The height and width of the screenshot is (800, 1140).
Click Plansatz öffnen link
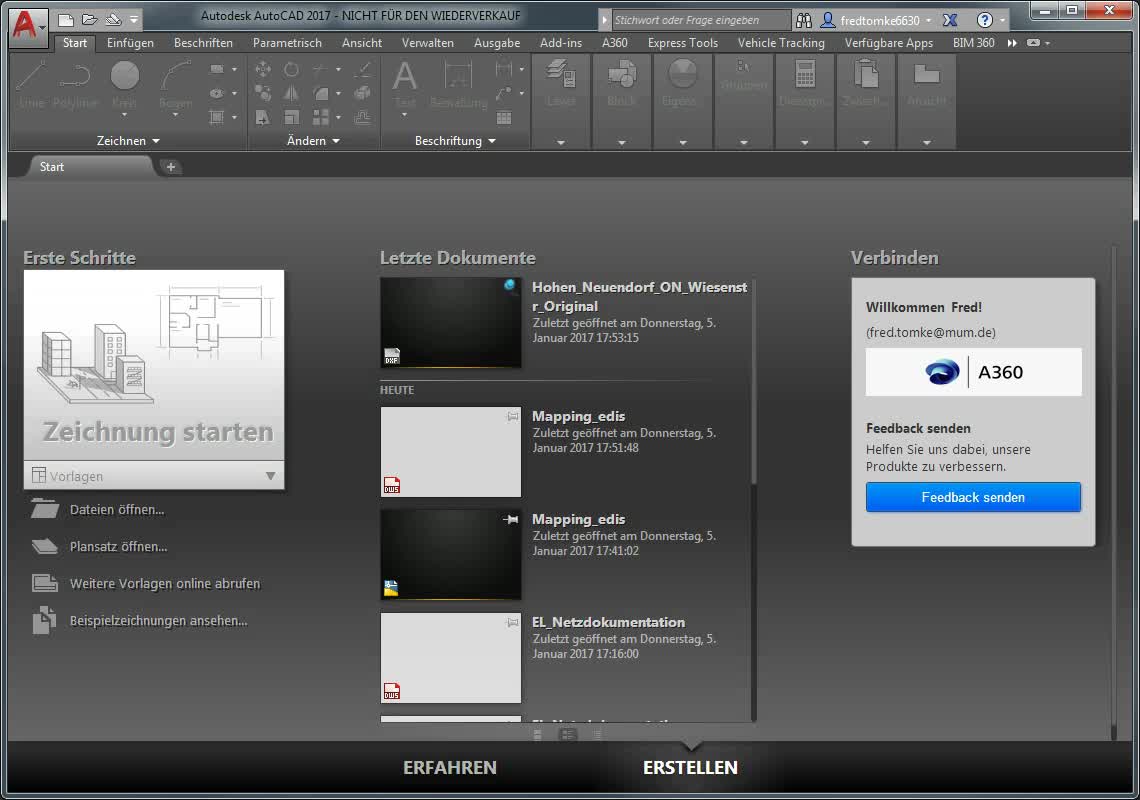pos(118,546)
